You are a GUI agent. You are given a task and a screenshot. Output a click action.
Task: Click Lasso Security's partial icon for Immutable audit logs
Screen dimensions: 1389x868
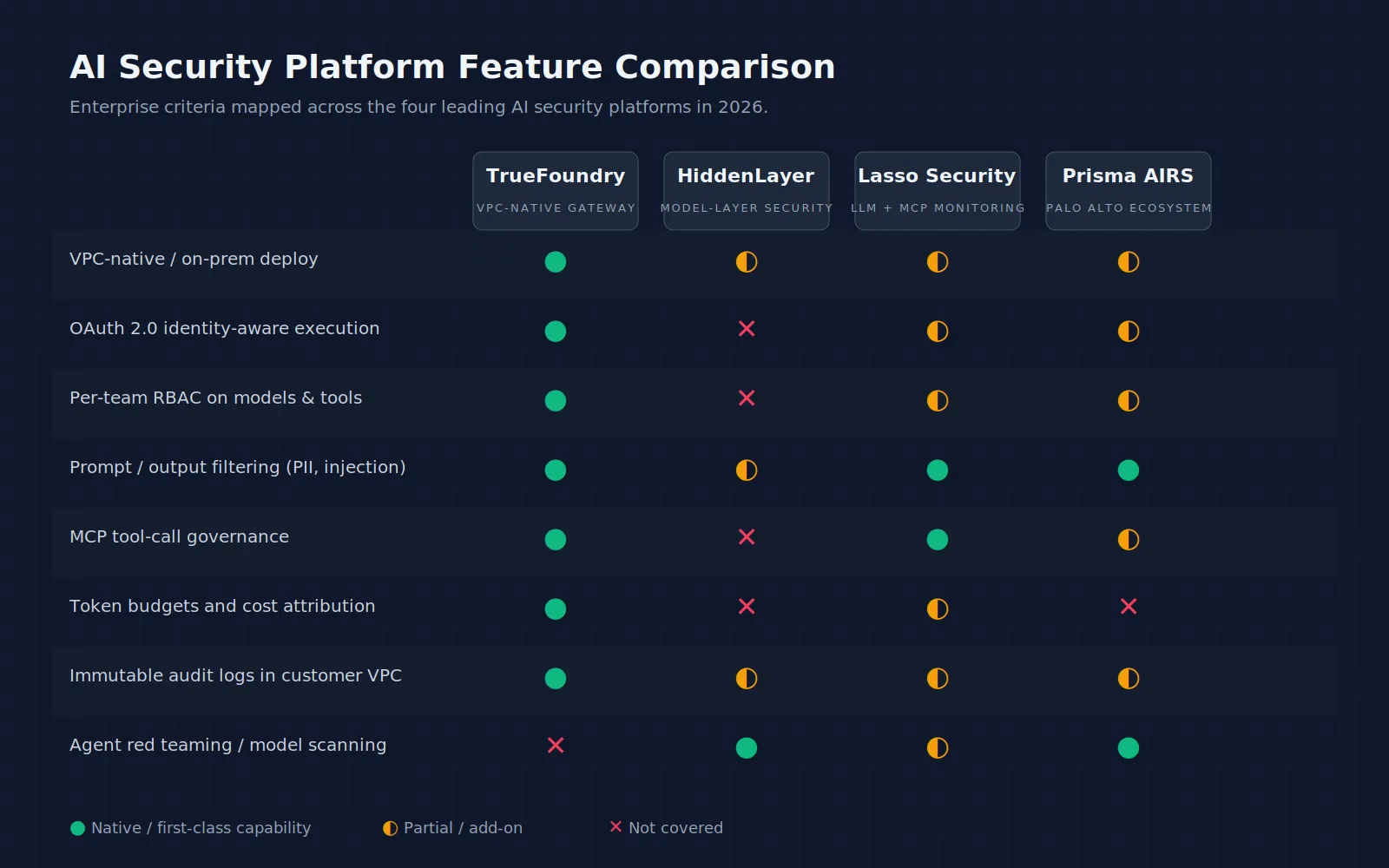tap(938, 678)
